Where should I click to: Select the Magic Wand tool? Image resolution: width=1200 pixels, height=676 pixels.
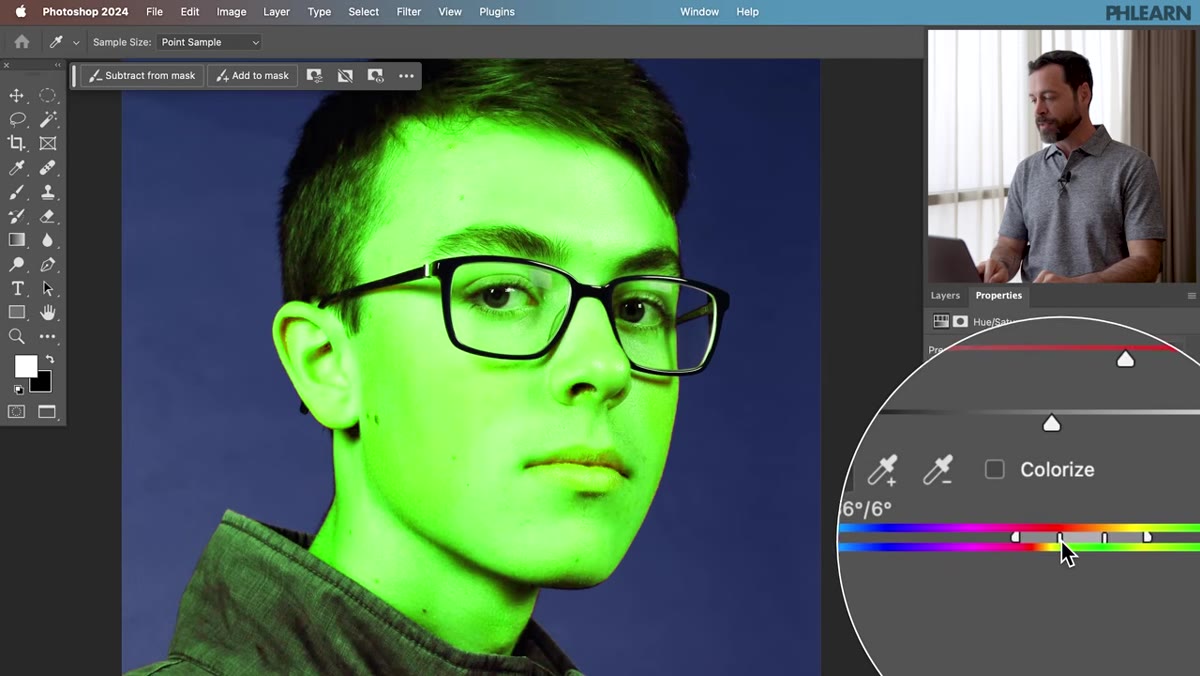[47, 119]
